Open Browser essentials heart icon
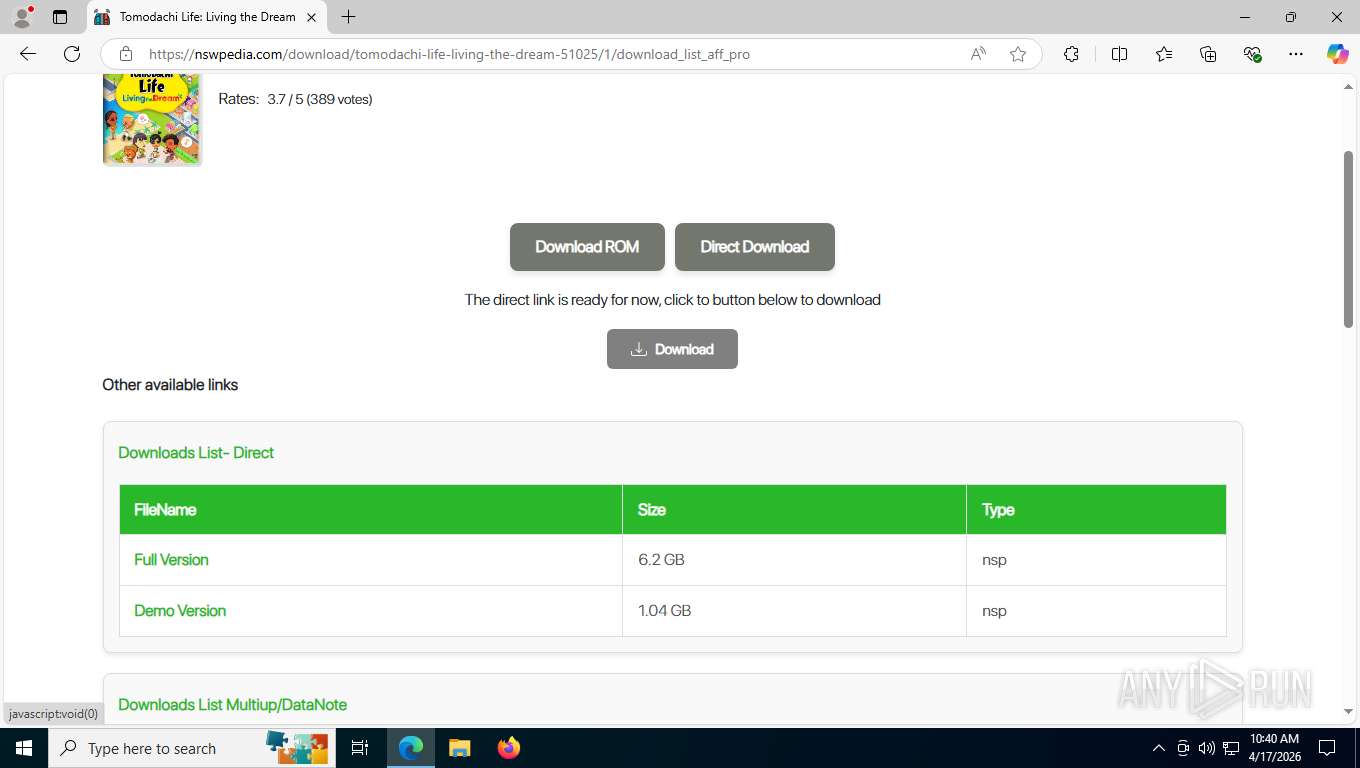Image resolution: width=1360 pixels, height=768 pixels. 1252,54
